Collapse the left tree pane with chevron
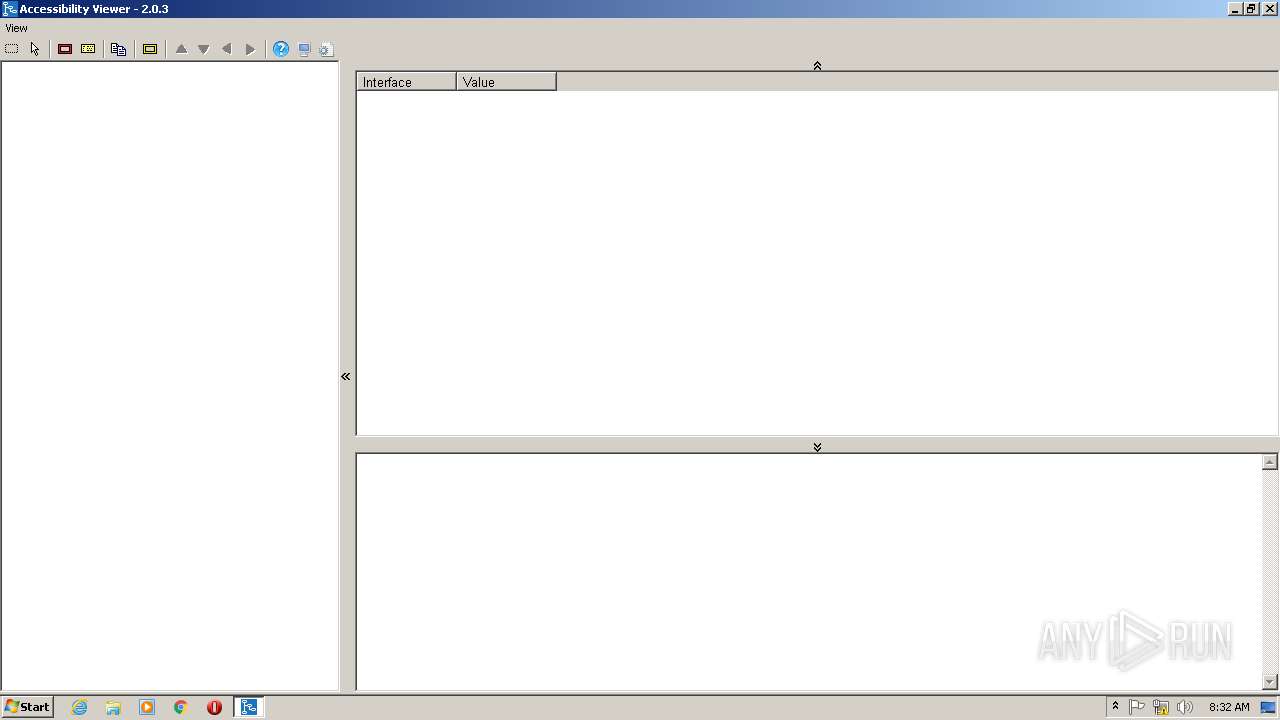This screenshot has width=1280, height=720. tap(346, 377)
